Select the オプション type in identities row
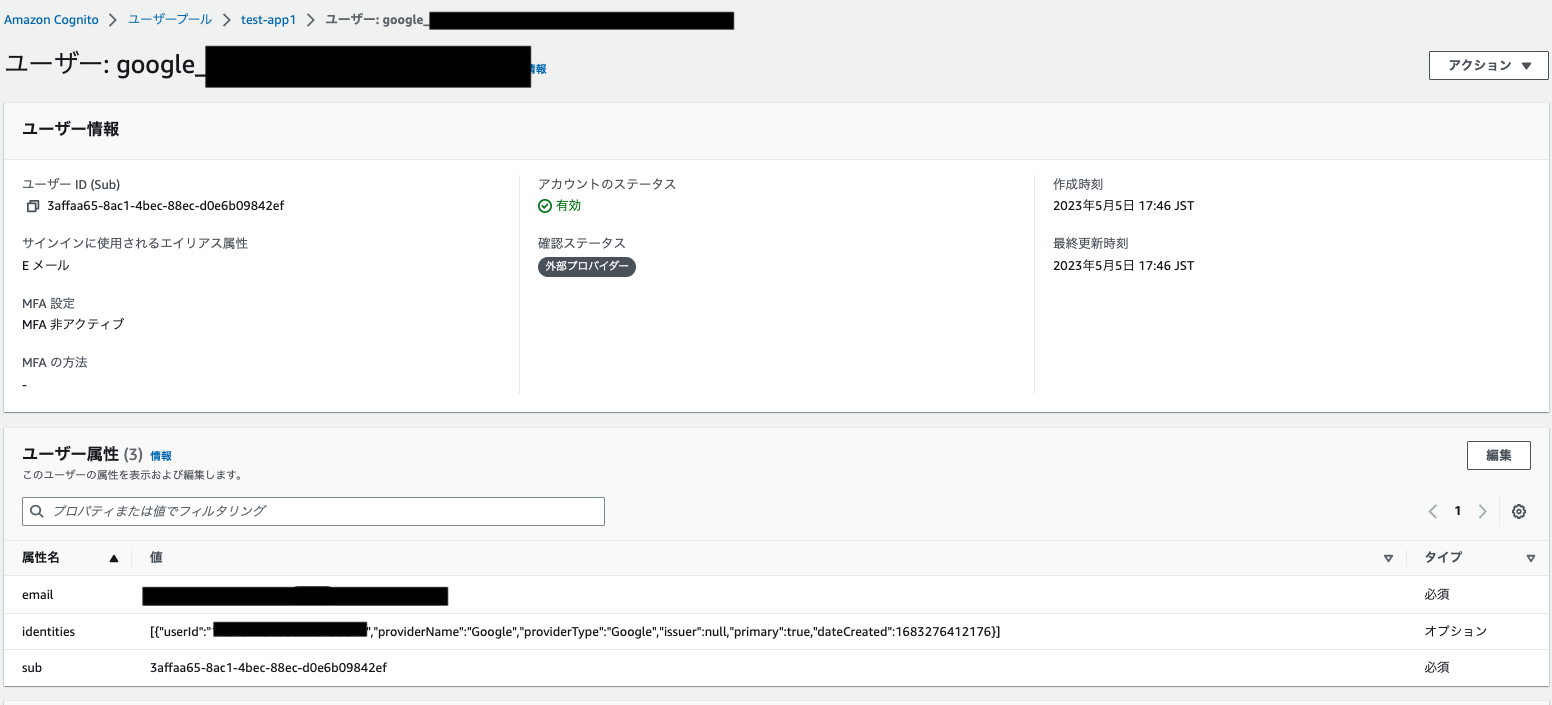The width and height of the screenshot is (1552, 705). [1456, 632]
